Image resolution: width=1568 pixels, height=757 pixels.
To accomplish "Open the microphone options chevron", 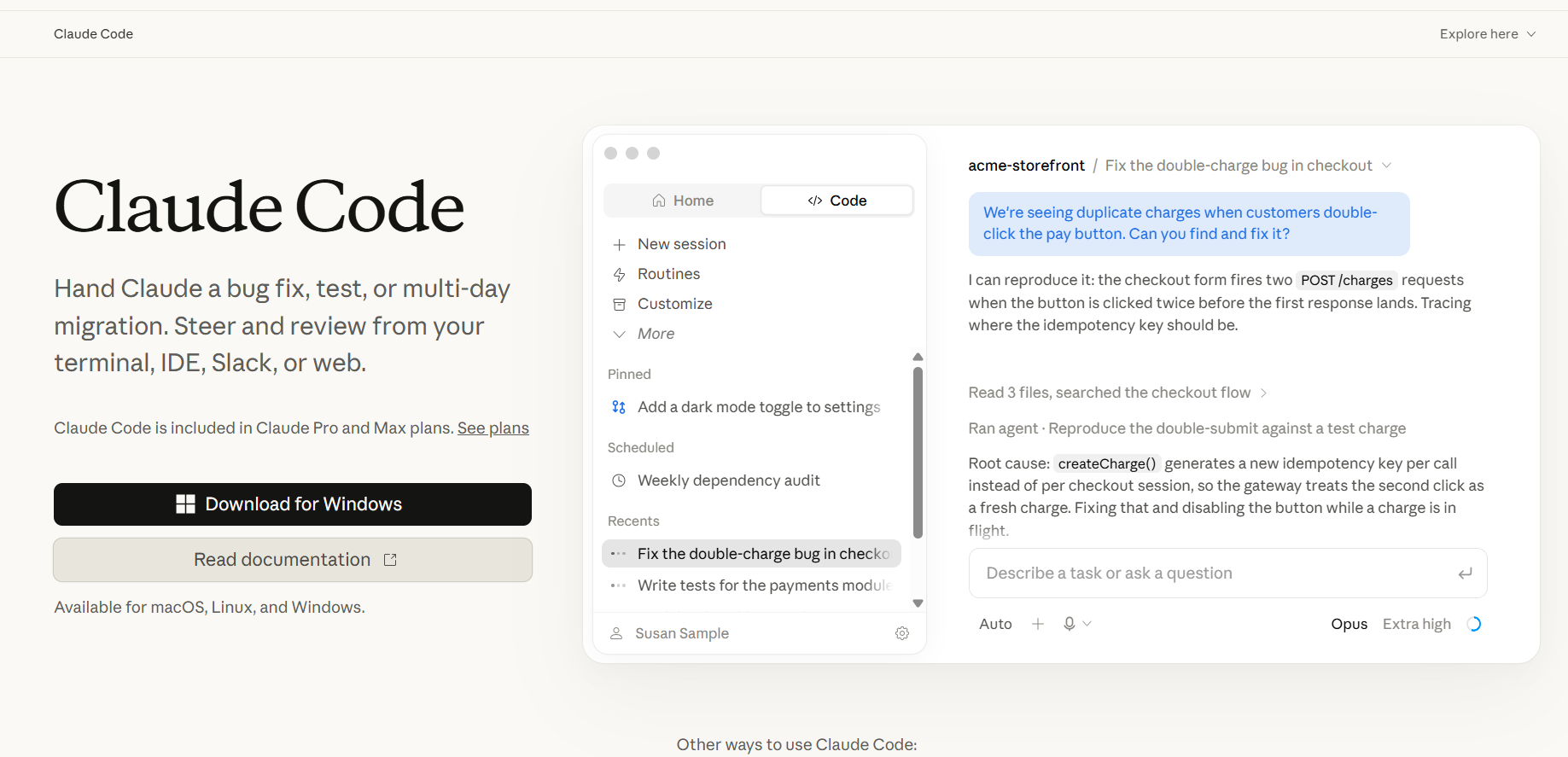I will pyautogui.click(x=1087, y=624).
